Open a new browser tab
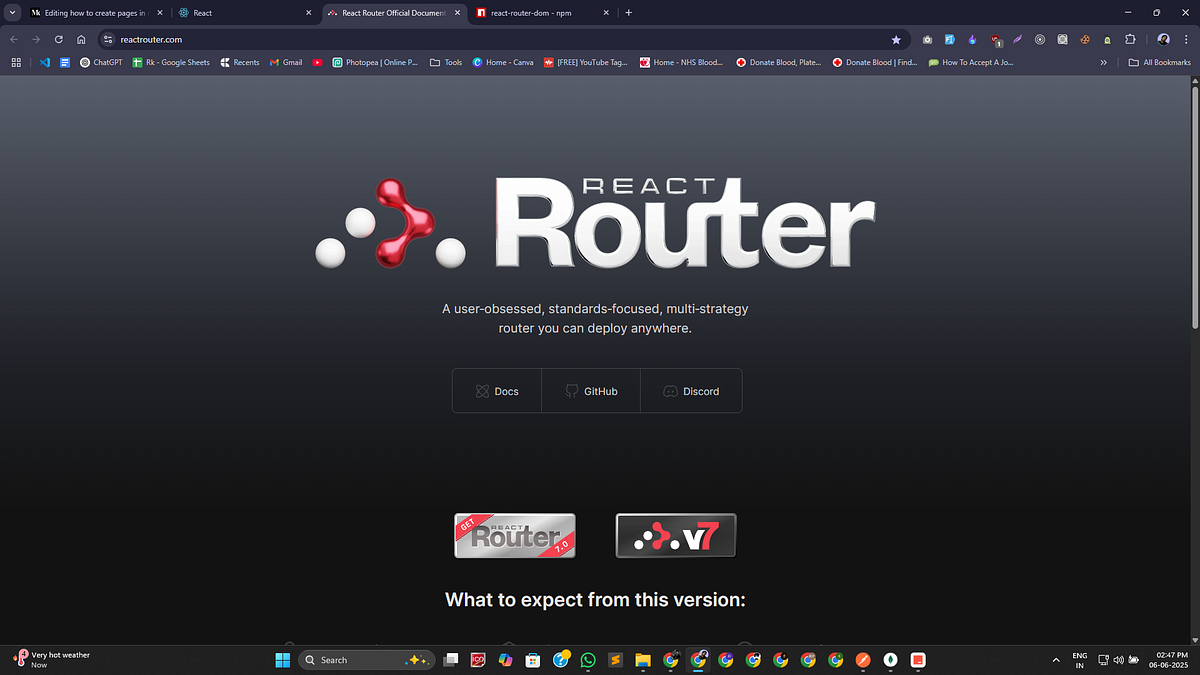The height and width of the screenshot is (675, 1200). pyautogui.click(x=629, y=13)
